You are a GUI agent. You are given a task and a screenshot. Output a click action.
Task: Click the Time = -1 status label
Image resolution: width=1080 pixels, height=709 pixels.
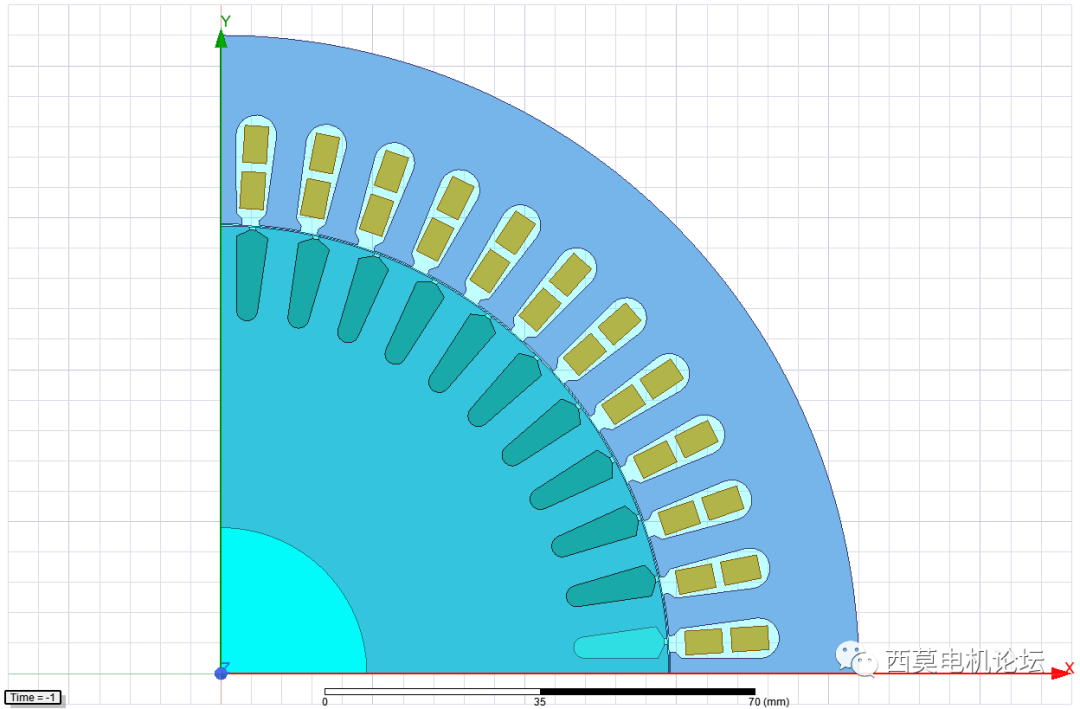click(30, 697)
